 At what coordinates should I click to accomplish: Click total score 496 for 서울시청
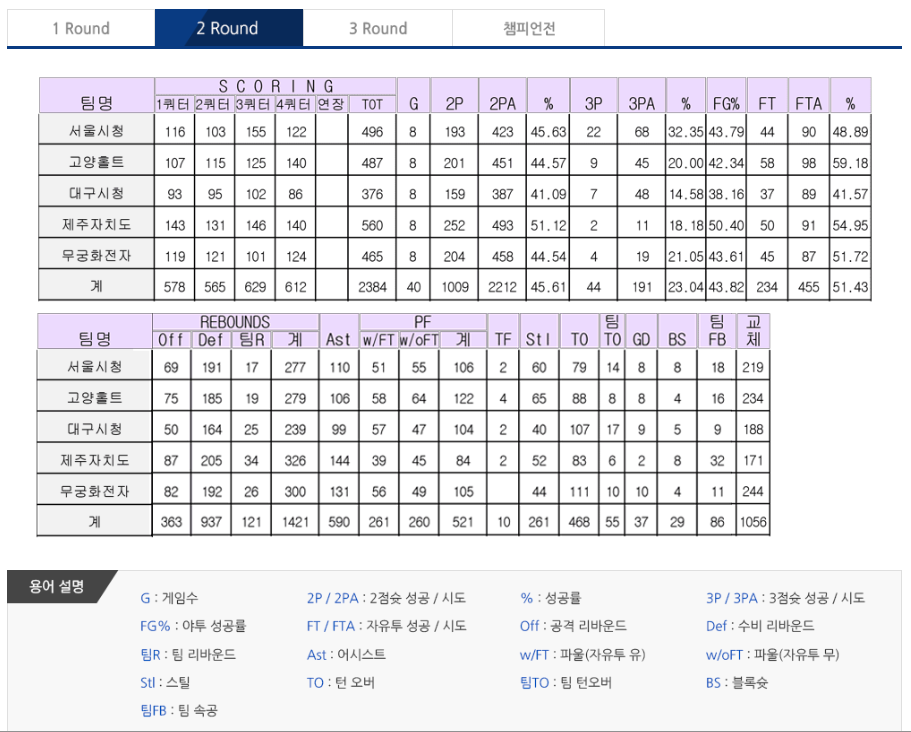coord(372,132)
